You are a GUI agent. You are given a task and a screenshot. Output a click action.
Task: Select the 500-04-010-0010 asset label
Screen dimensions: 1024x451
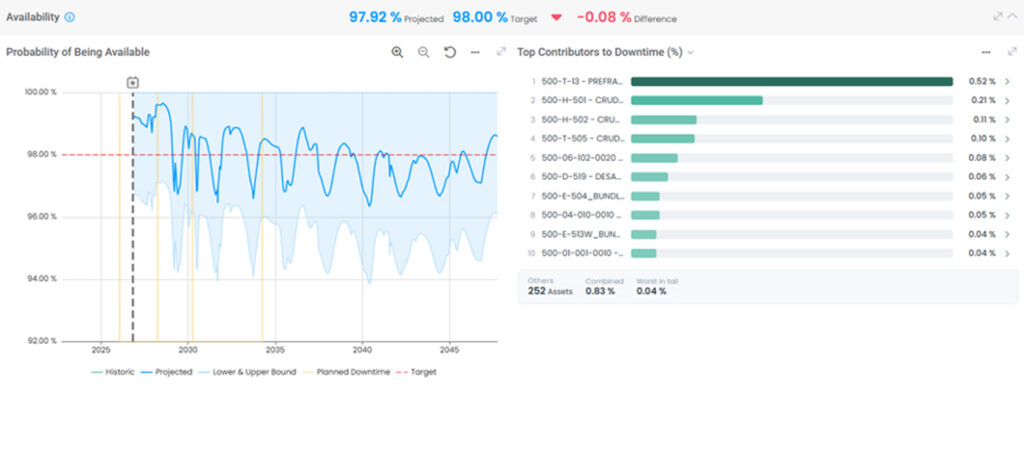583,215
